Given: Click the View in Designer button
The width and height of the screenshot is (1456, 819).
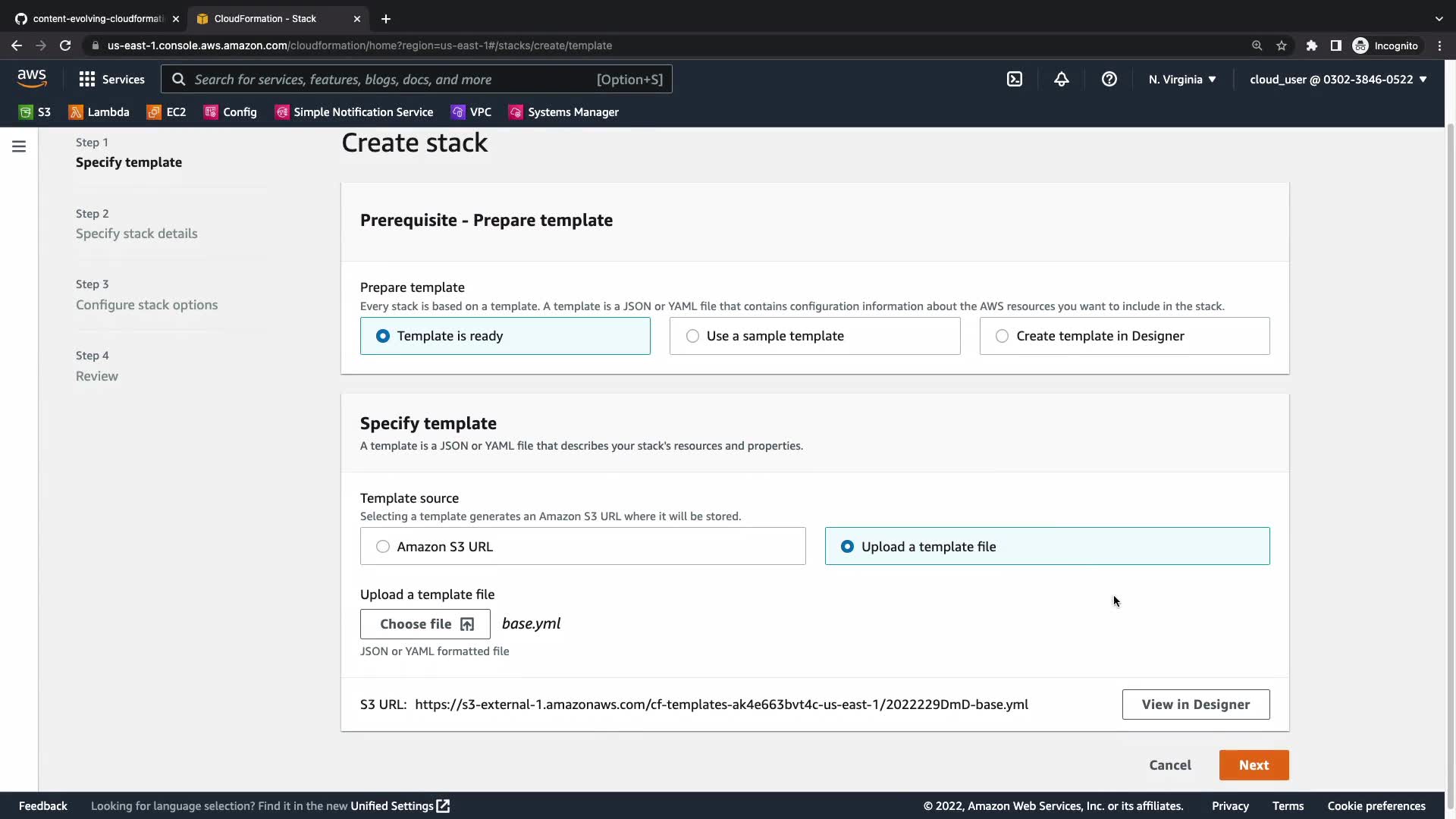Looking at the screenshot, I should click(x=1195, y=704).
